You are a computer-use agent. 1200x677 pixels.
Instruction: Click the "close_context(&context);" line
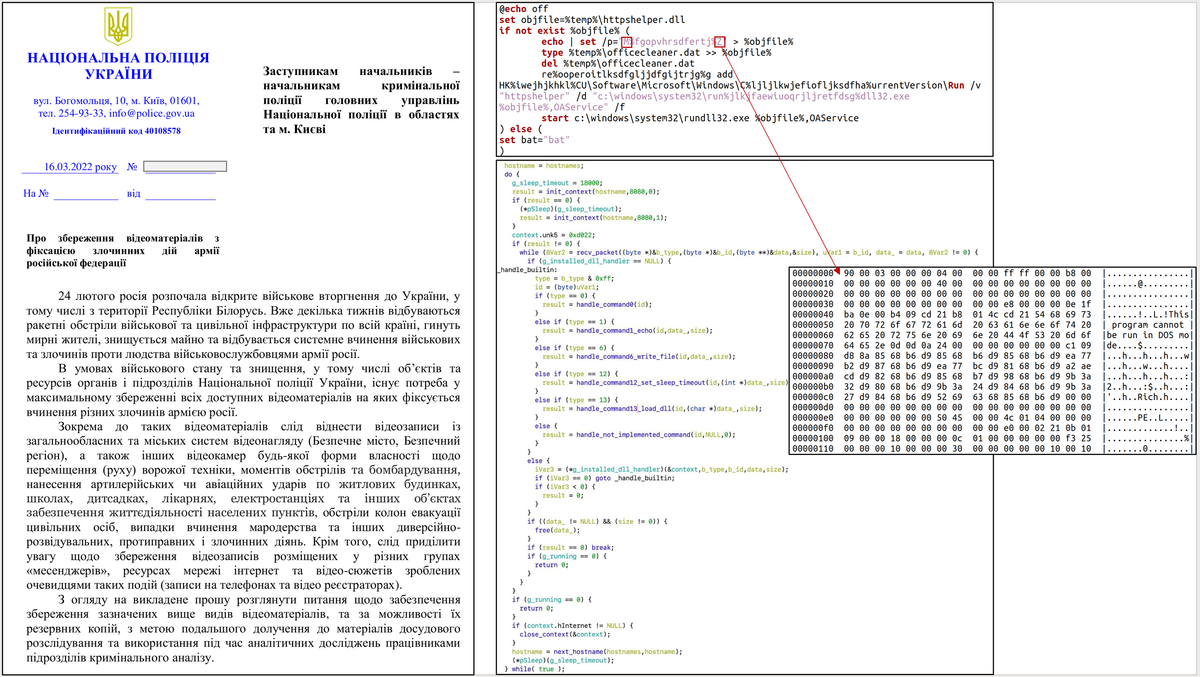click(x=565, y=634)
